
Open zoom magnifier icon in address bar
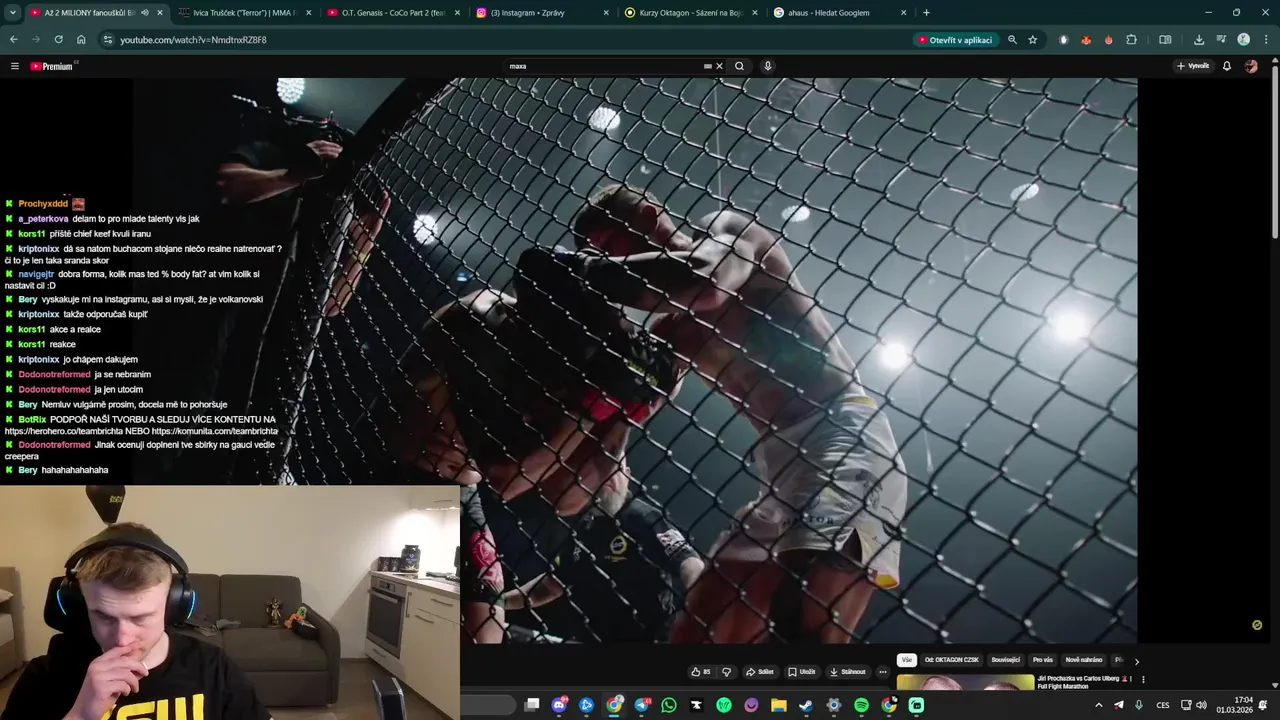[x=1012, y=40]
